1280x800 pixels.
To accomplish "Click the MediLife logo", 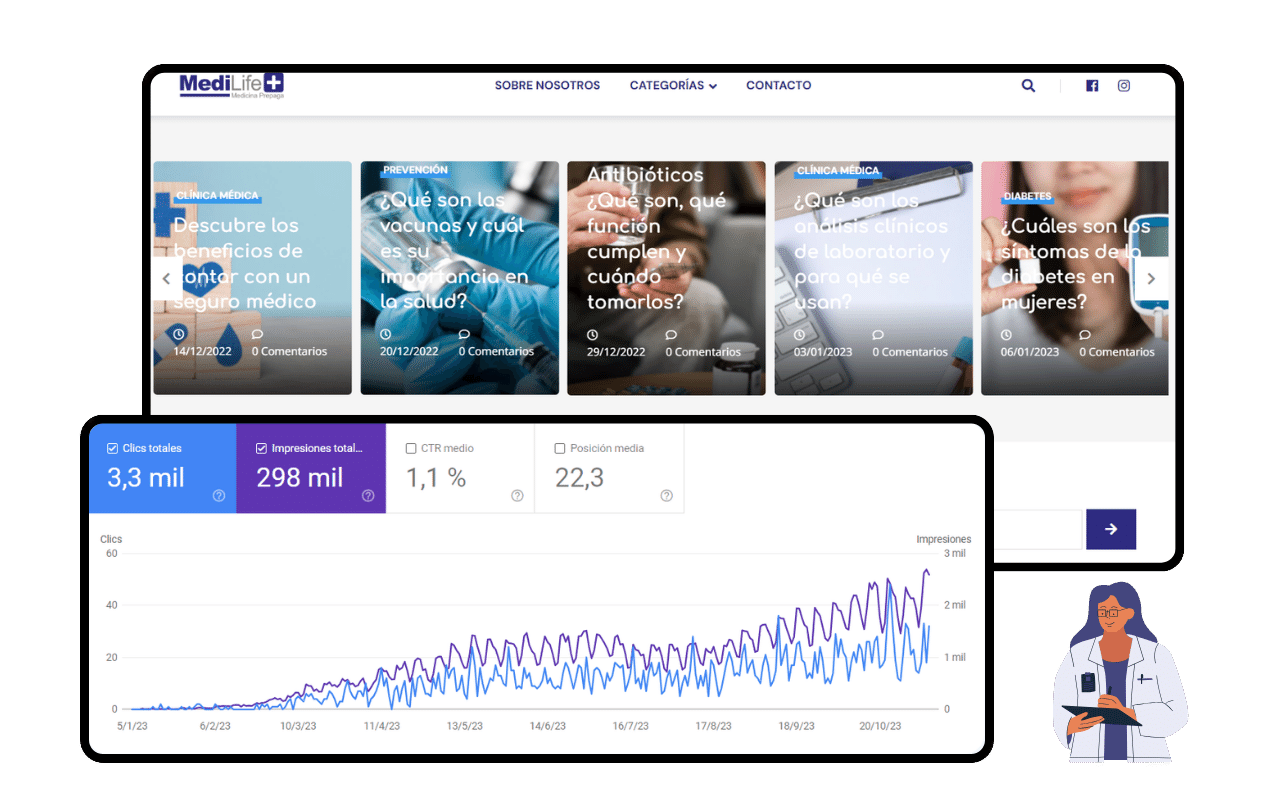I will (x=232, y=86).
